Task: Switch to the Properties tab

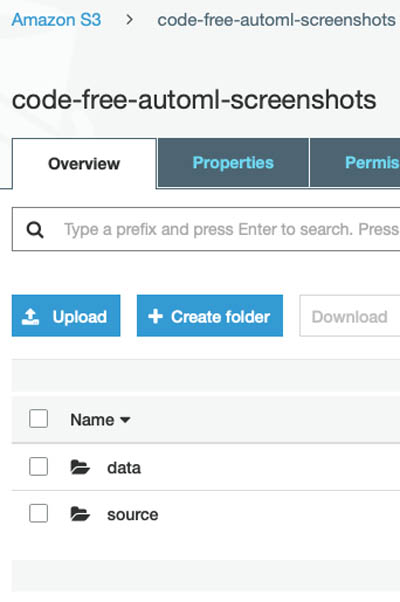Action: point(233,163)
